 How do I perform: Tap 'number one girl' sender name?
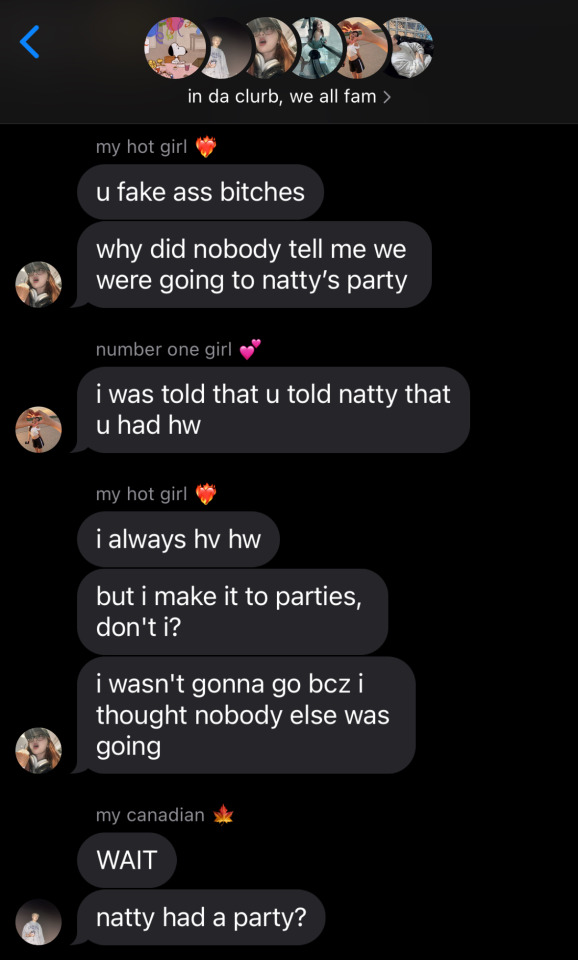coord(164,350)
